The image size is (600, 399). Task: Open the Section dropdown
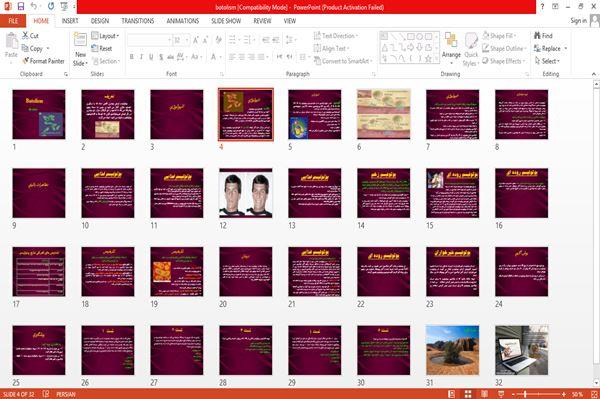click(x=106, y=61)
